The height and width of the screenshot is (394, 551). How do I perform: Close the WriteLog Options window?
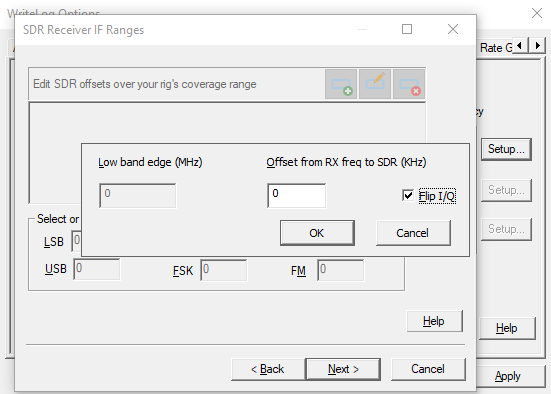tap(537, 13)
